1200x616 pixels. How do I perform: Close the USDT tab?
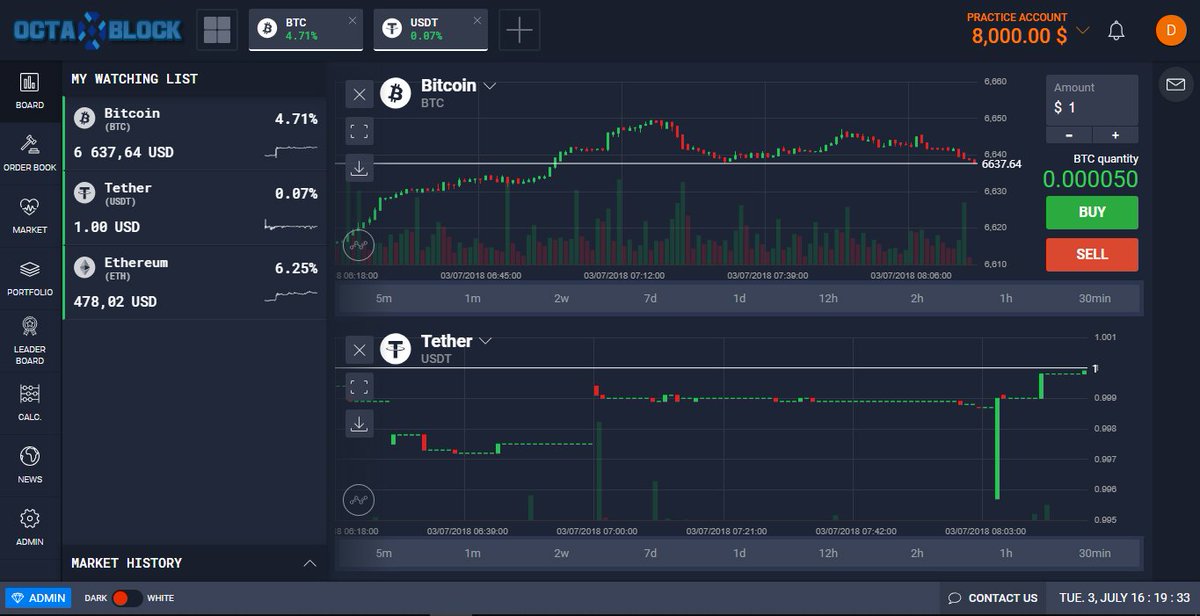coord(477,20)
